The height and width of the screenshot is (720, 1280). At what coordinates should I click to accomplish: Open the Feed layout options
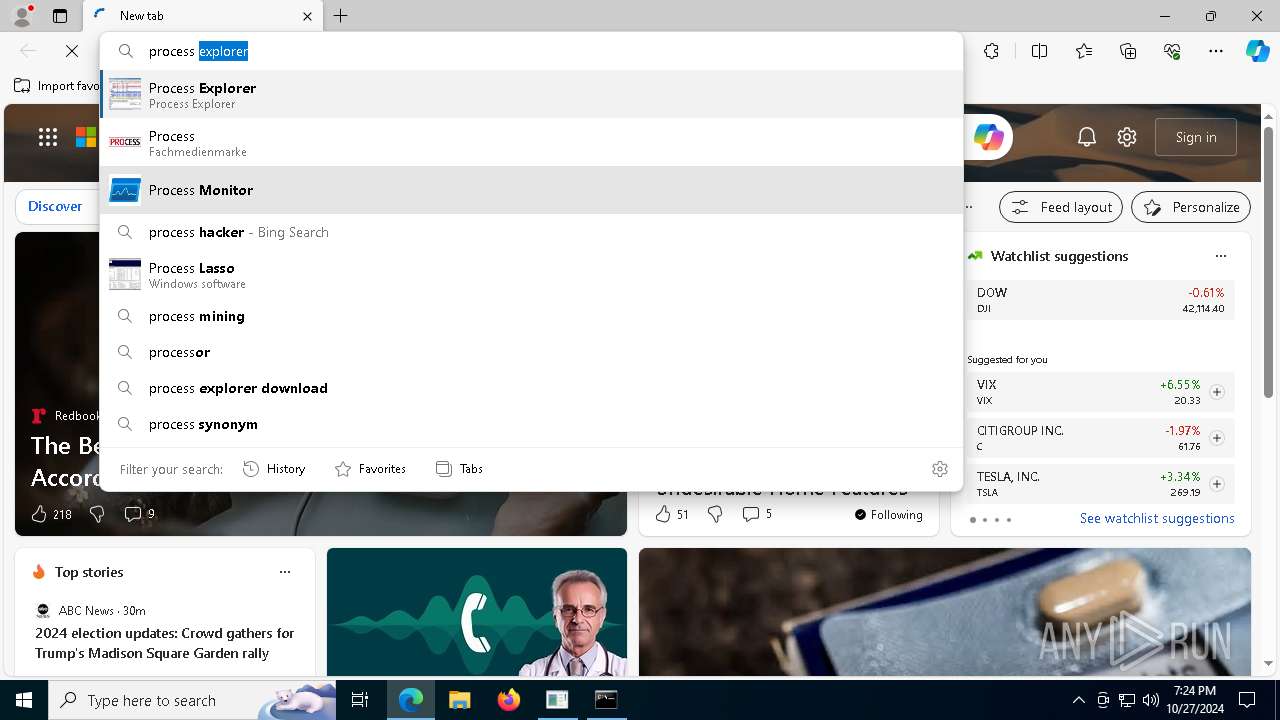click(1061, 207)
